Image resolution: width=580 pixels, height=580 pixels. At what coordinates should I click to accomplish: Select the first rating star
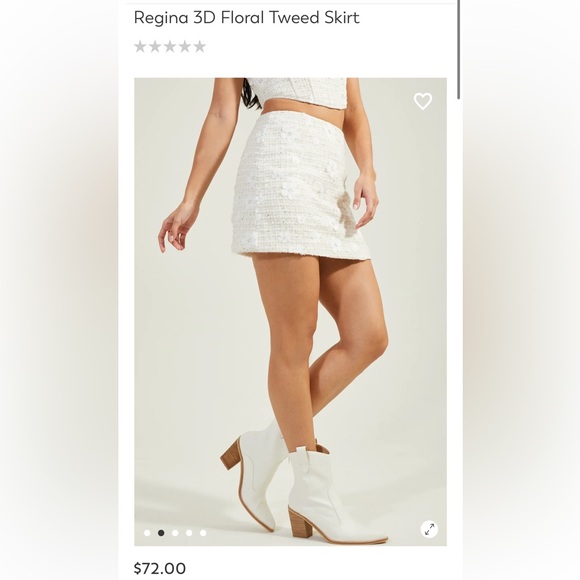point(140,47)
